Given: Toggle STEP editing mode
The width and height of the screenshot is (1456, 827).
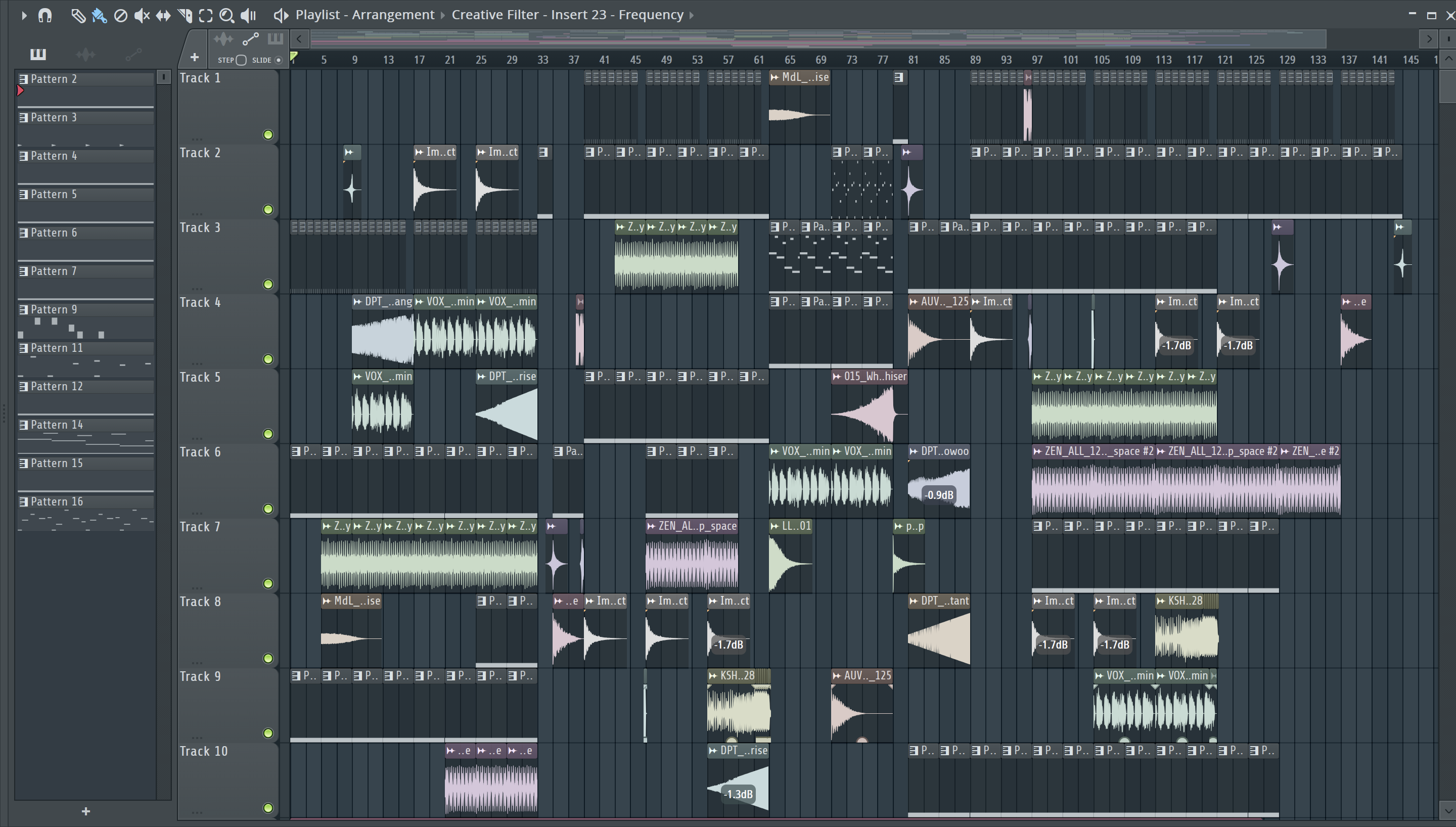Looking at the screenshot, I should tap(241, 60).
